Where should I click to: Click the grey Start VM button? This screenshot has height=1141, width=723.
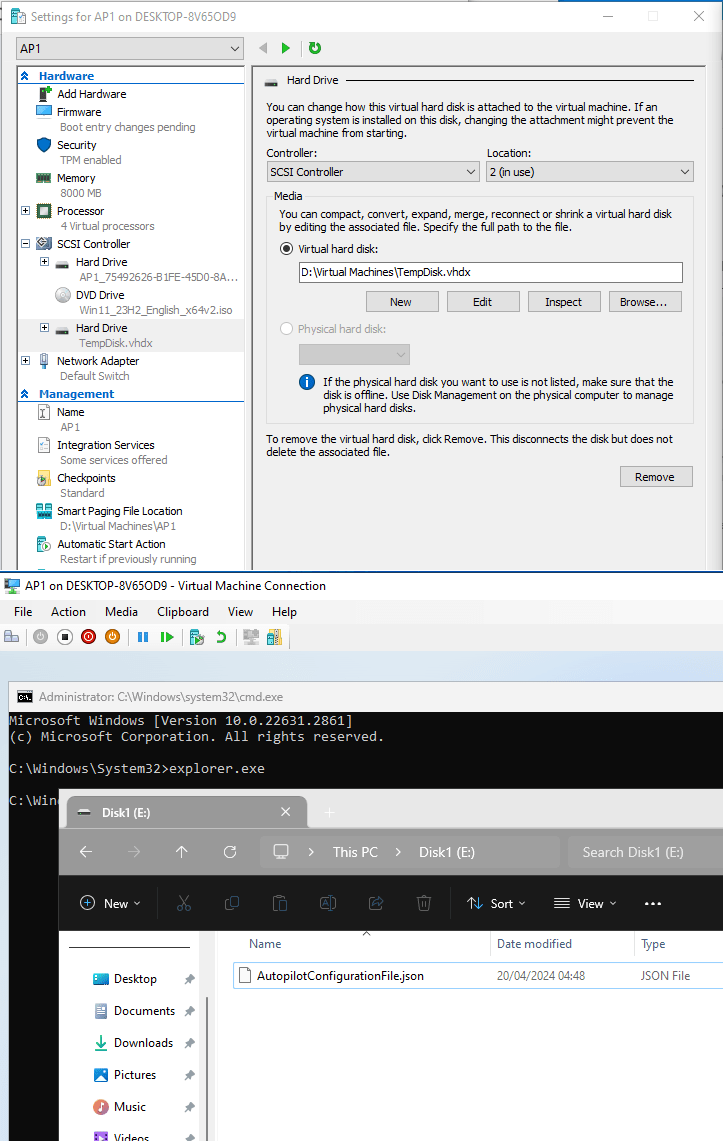tap(41, 637)
